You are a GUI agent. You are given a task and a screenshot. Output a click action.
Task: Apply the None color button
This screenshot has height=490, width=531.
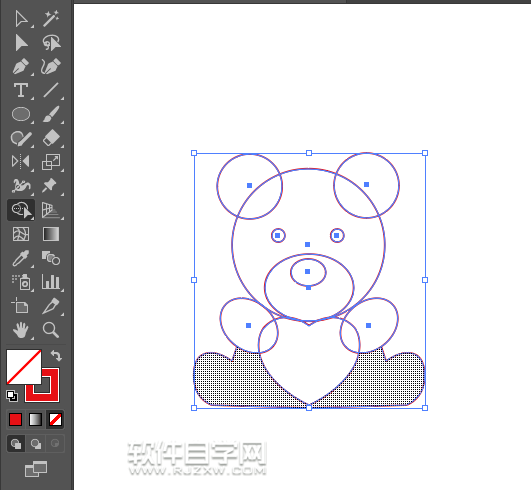pyautogui.click(x=55, y=420)
